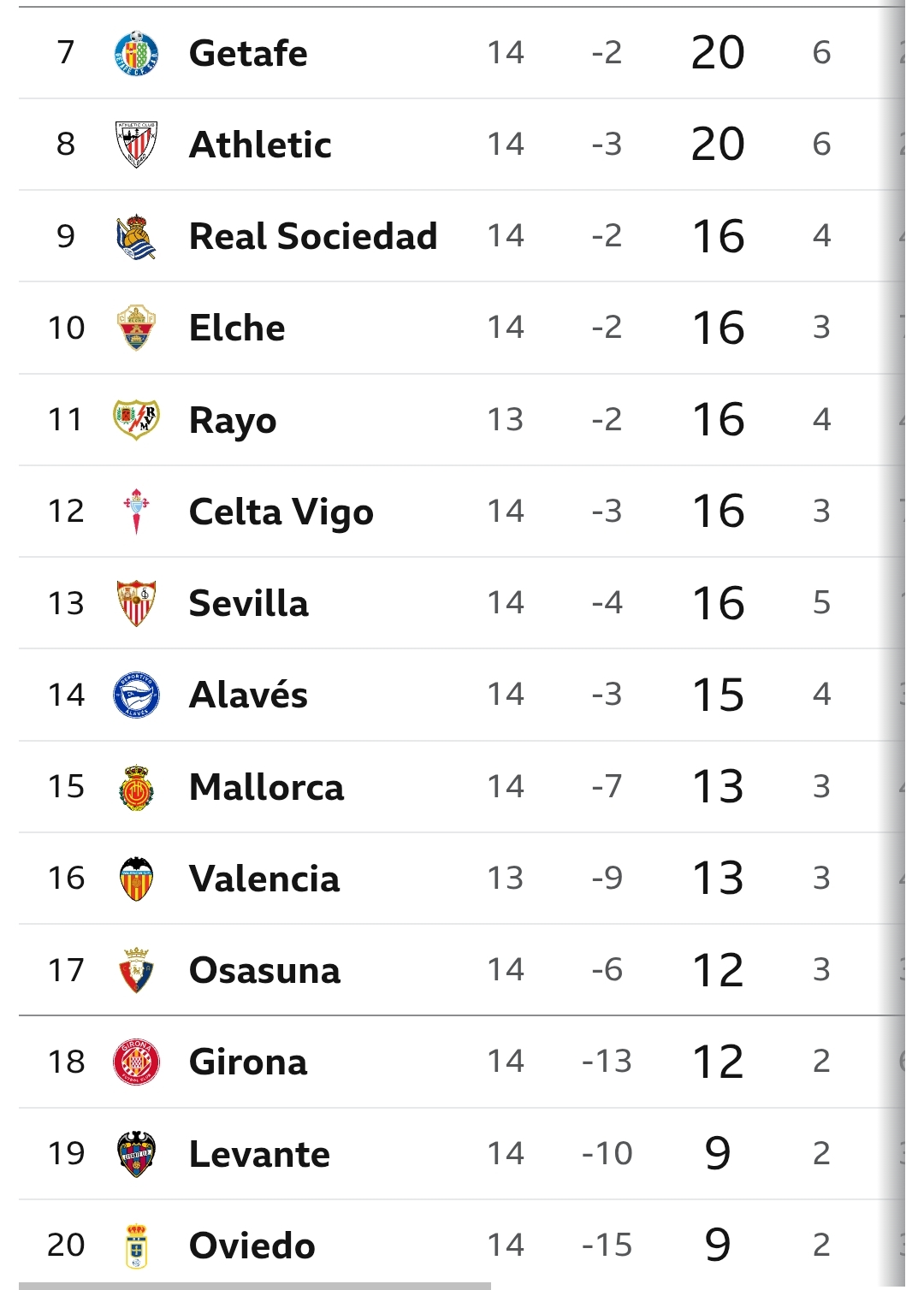Click the Girona club crest
Screen dimensions: 924x1290
point(136,1062)
